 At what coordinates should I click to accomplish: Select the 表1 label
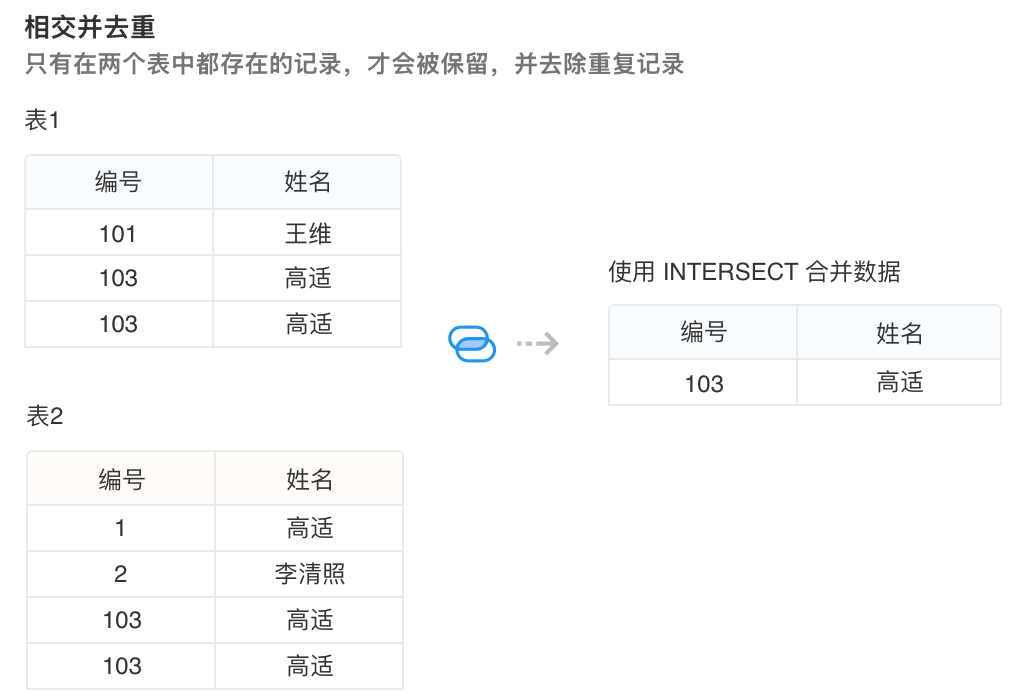[x=43, y=121]
